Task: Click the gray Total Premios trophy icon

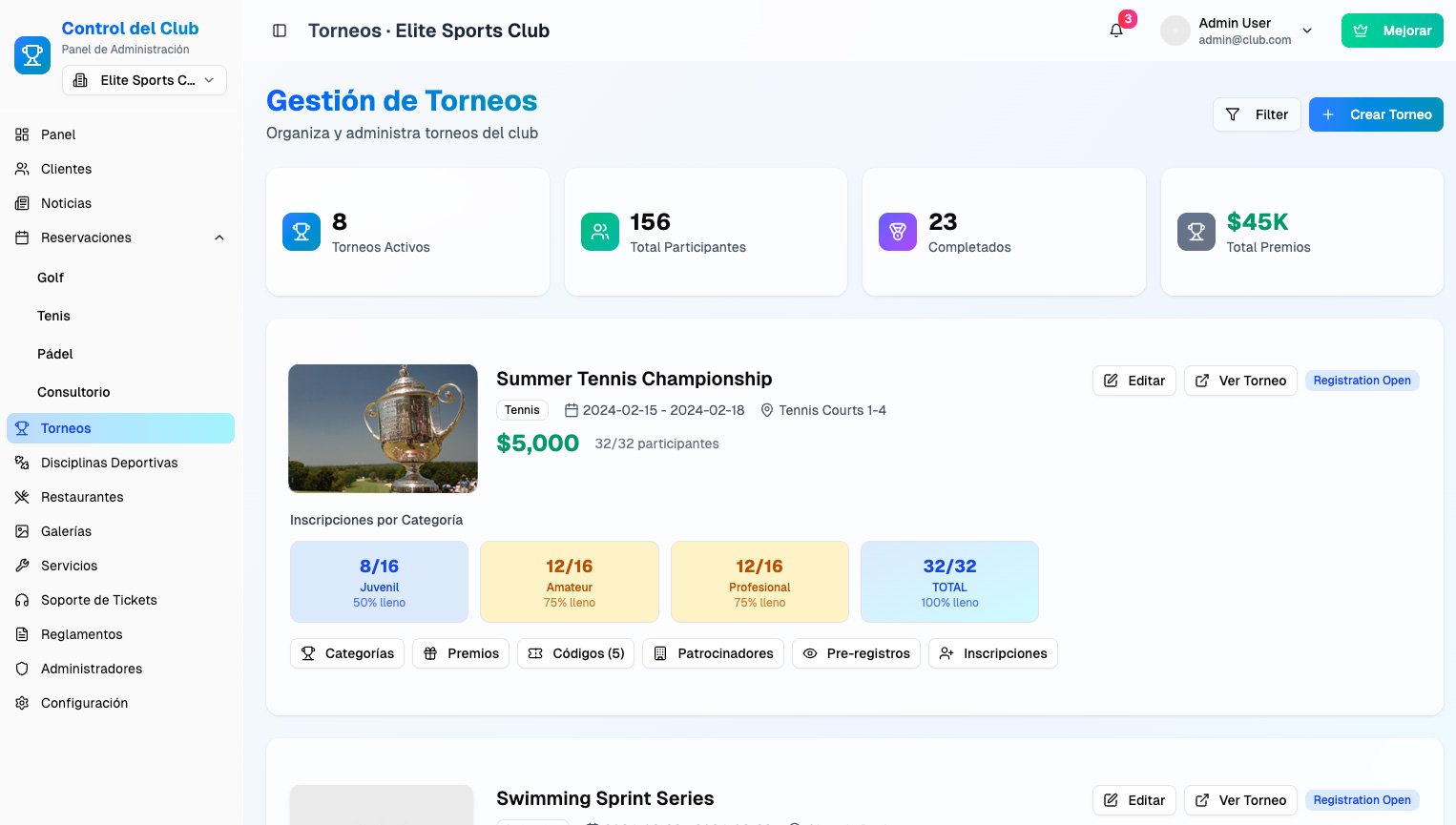Action: pyautogui.click(x=1196, y=232)
